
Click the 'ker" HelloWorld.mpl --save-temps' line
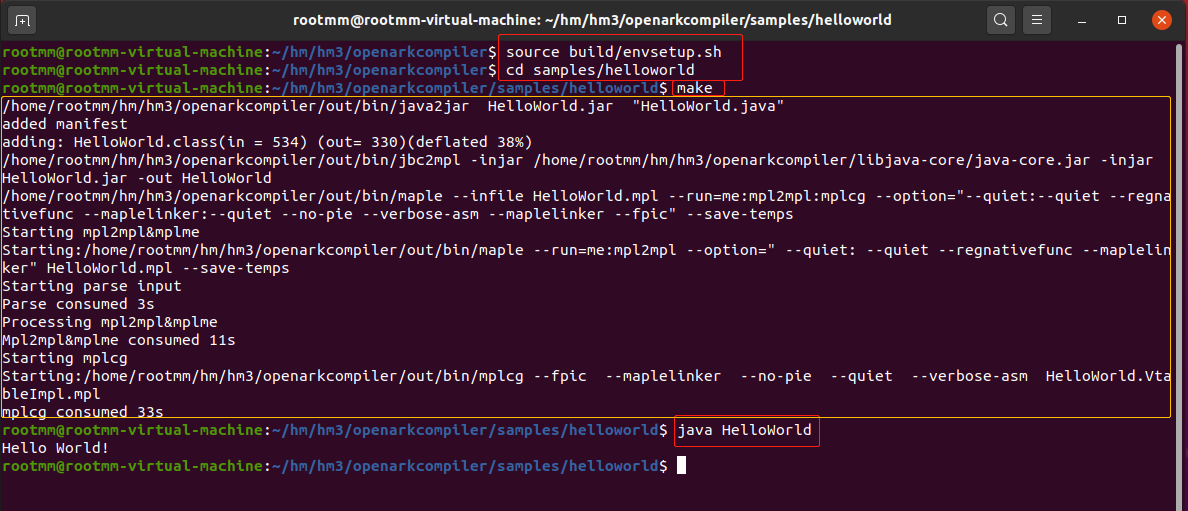click(x=145, y=268)
